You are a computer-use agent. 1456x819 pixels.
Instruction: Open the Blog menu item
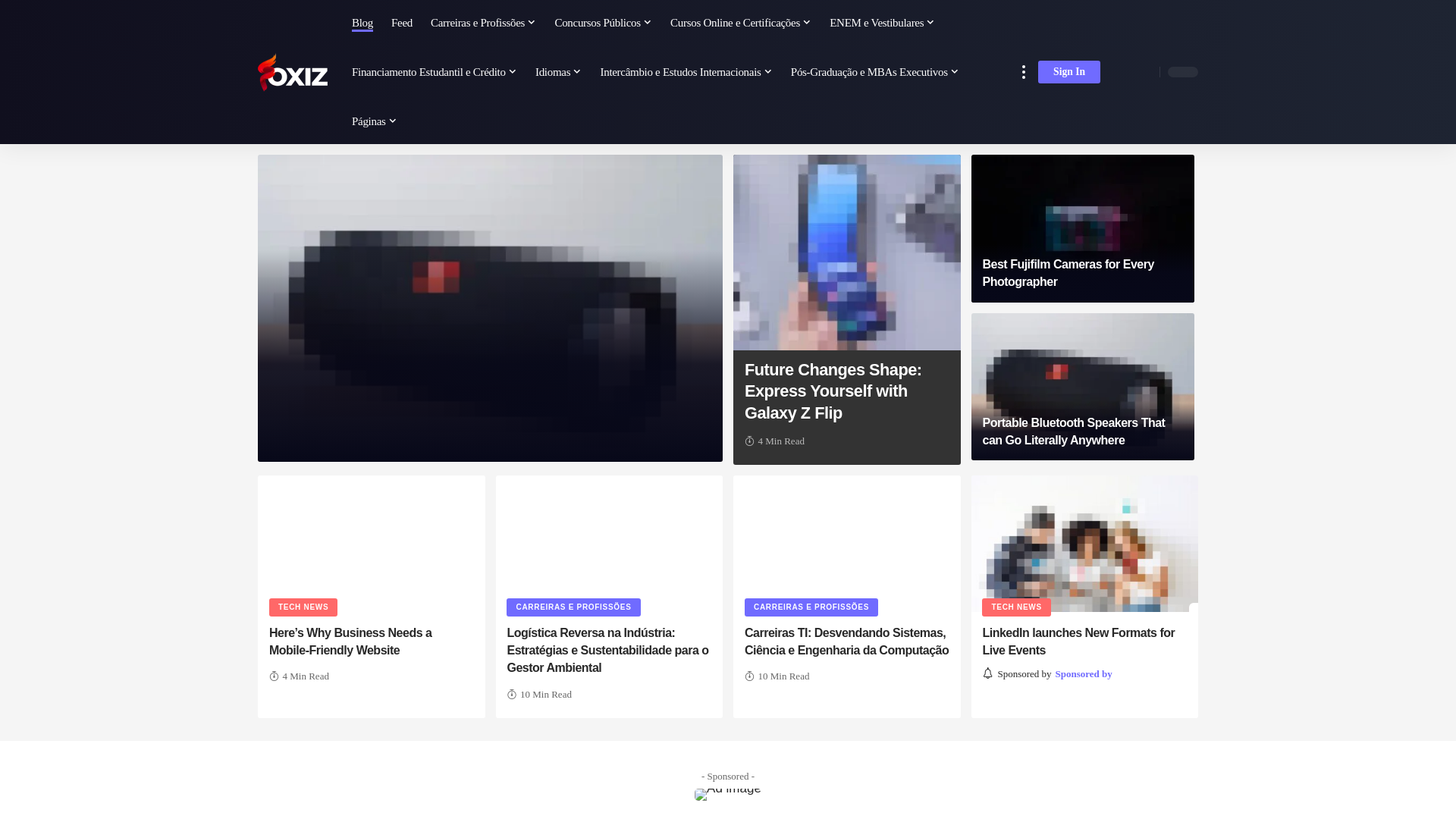click(x=362, y=23)
